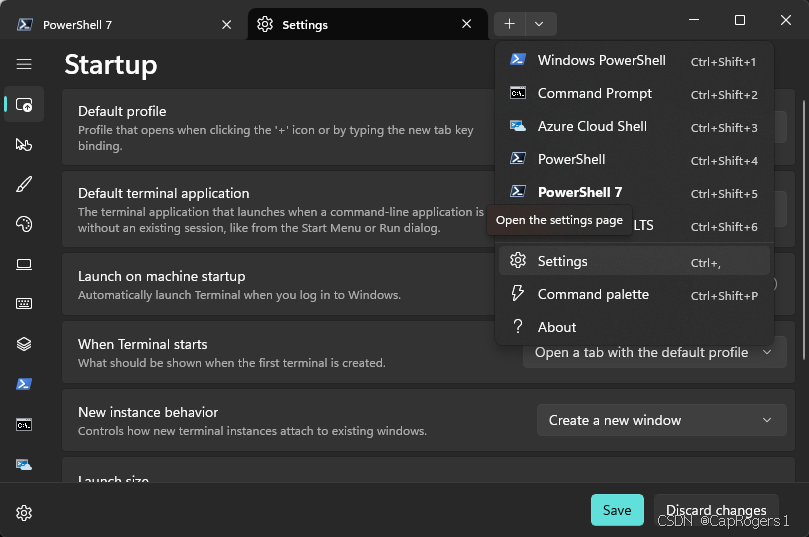Open the Interaction settings sidebar icon
The width and height of the screenshot is (809, 537).
(24, 144)
